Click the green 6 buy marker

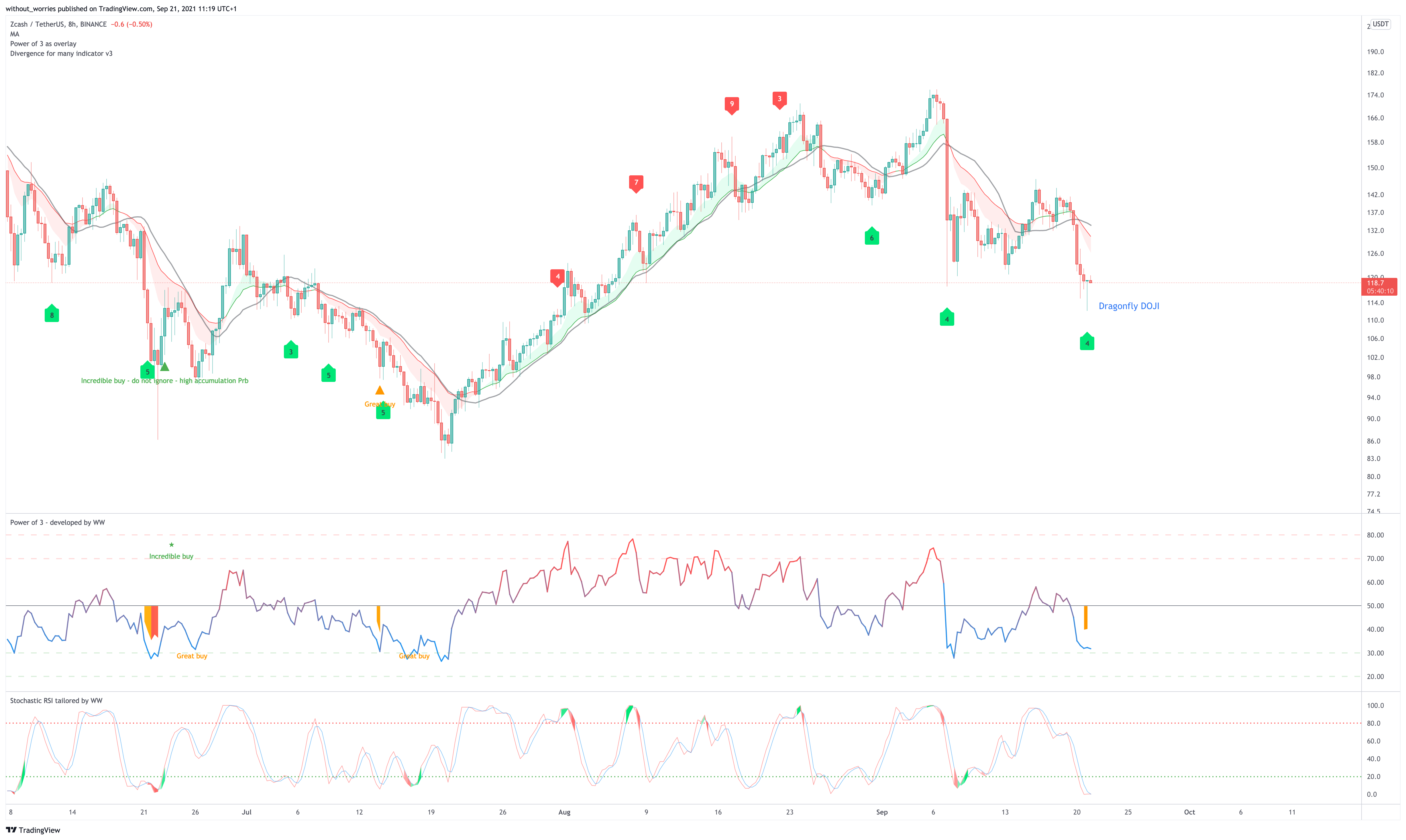pyautogui.click(x=872, y=236)
